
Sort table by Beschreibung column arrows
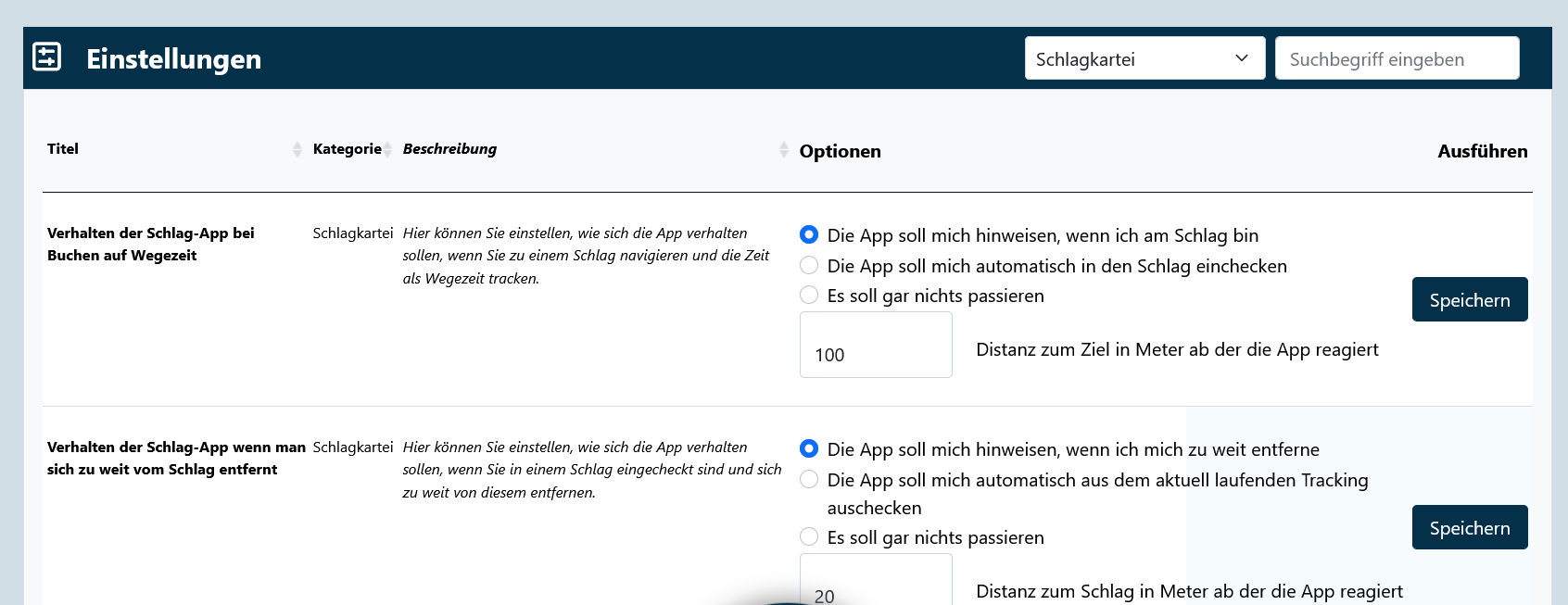click(x=783, y=149)
